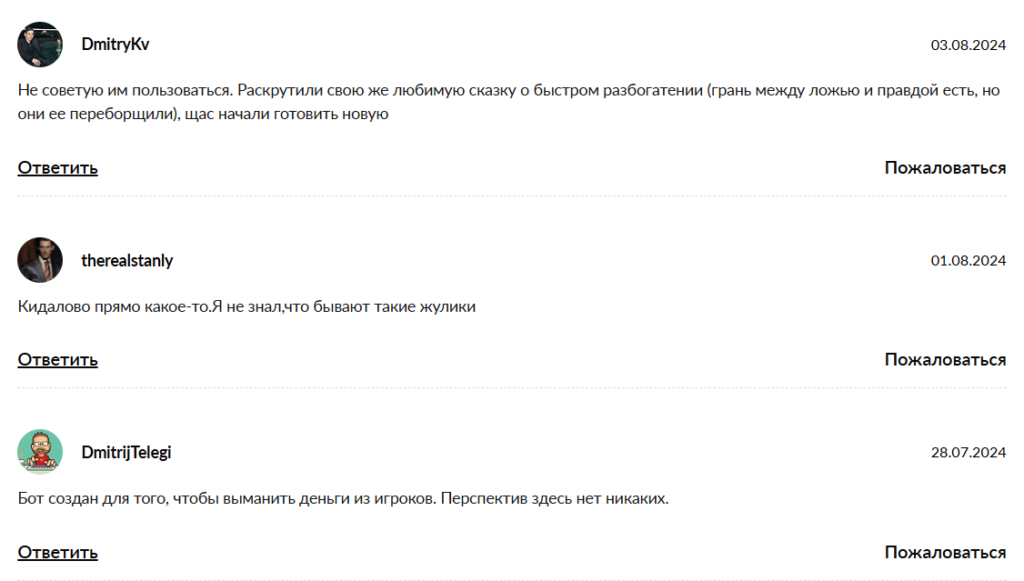Click DmitrijTelegi's cartoon avatar
Image resolution: width=1024 pixels, height=581 pixels.
(x=40, y=452)
